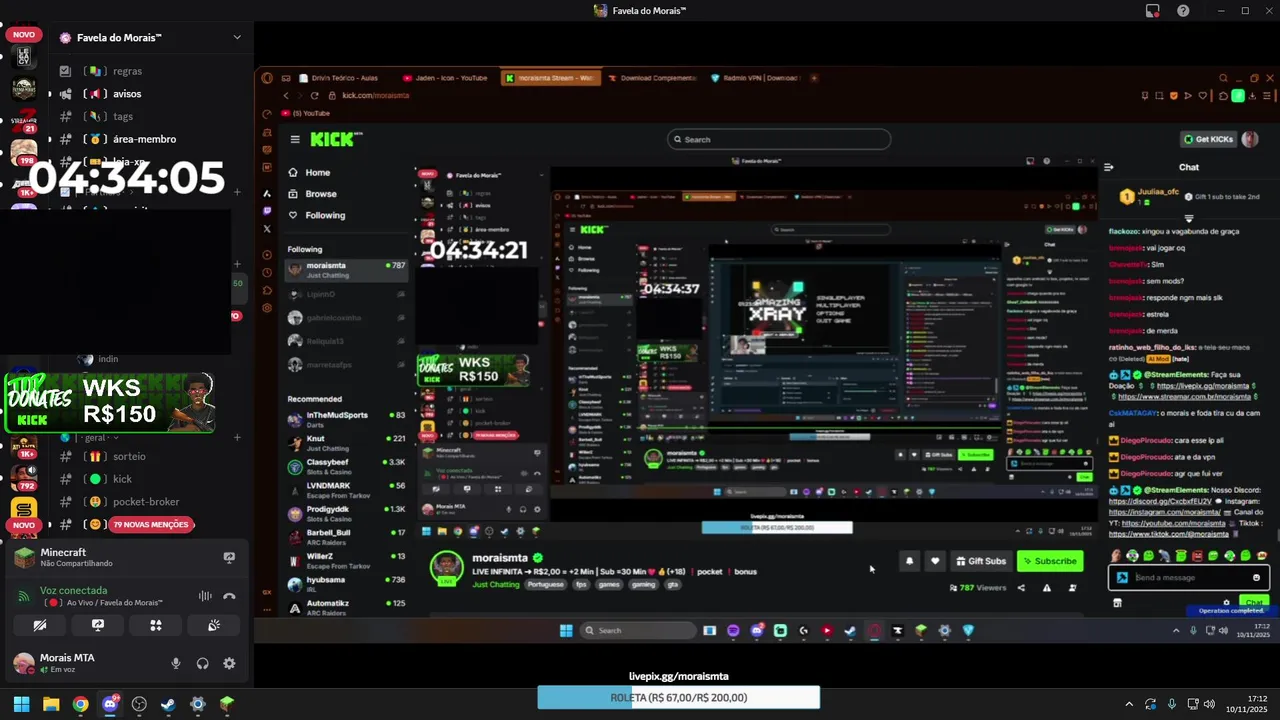Open Discord activities button
1280x720 pixels.
click(156, 625)
